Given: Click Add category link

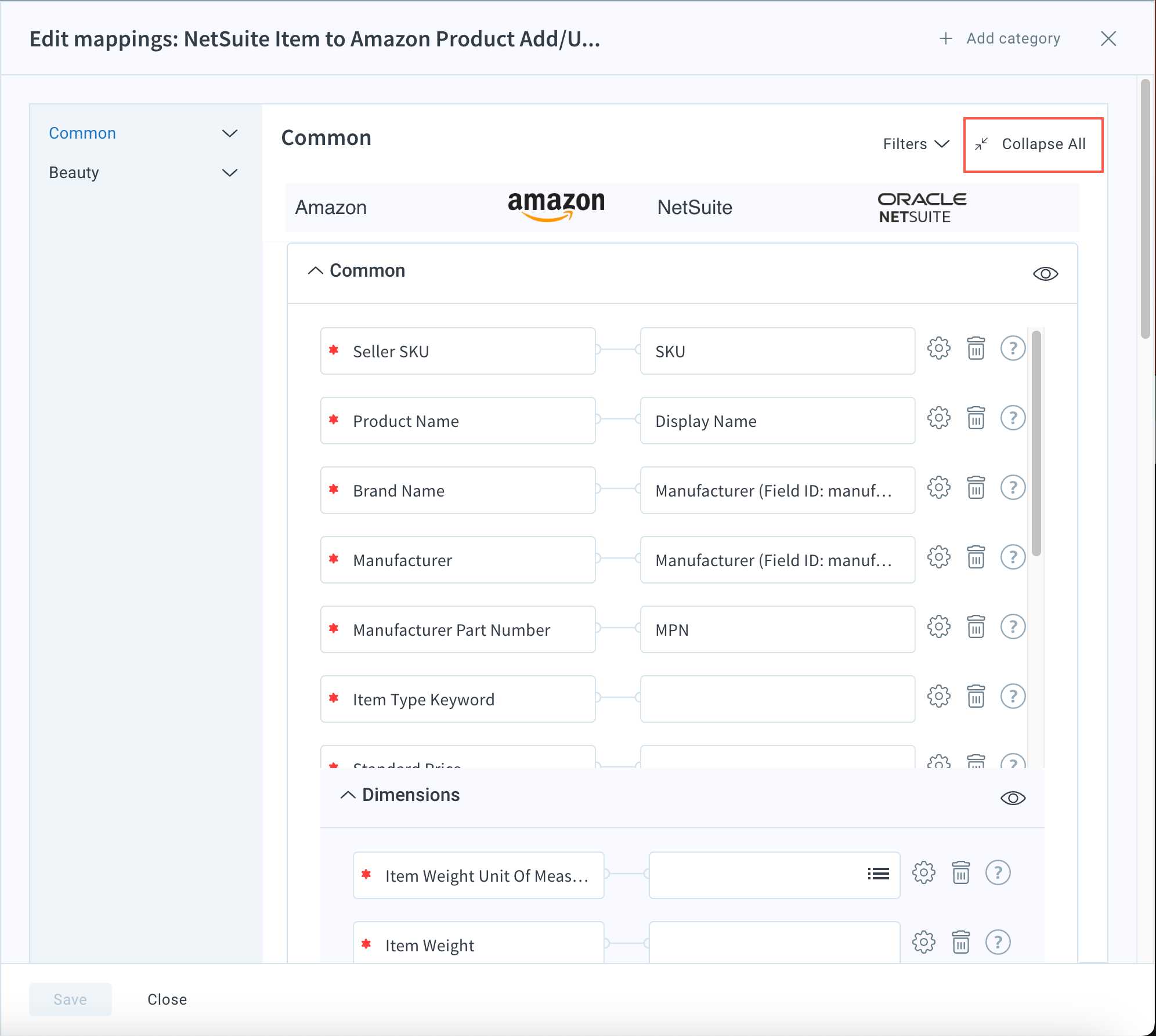Looking at the screenshot, I should click(1000, 38).
